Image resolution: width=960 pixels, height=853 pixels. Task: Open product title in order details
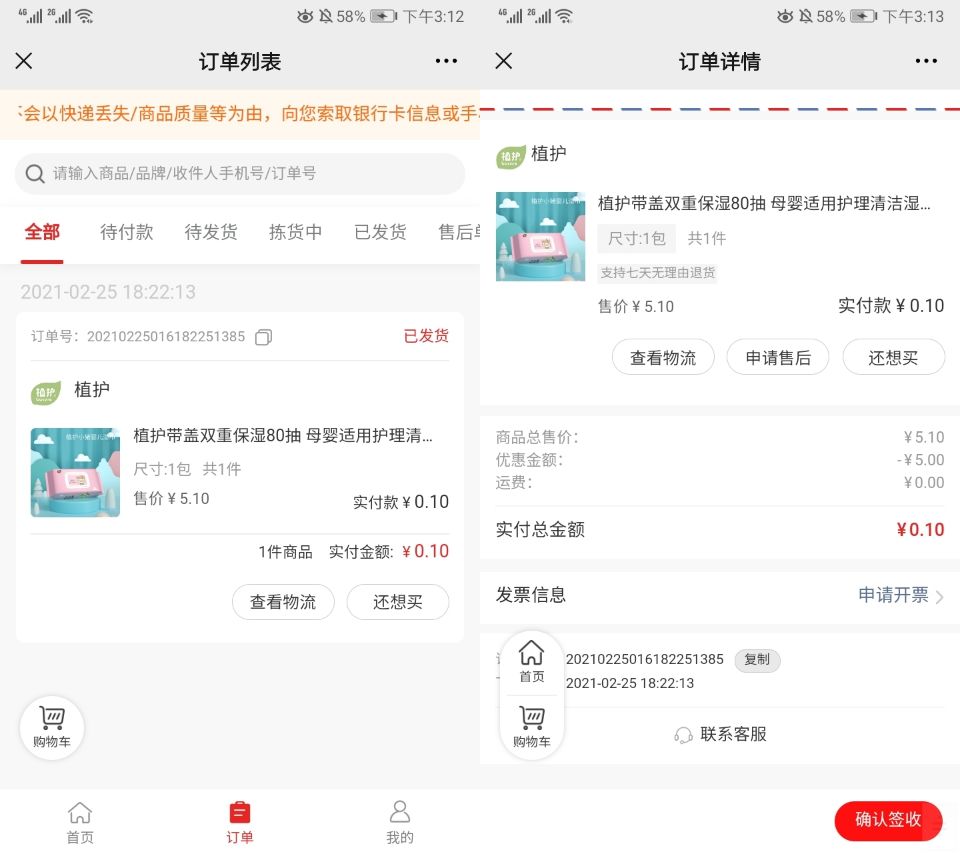click(764, 203)
